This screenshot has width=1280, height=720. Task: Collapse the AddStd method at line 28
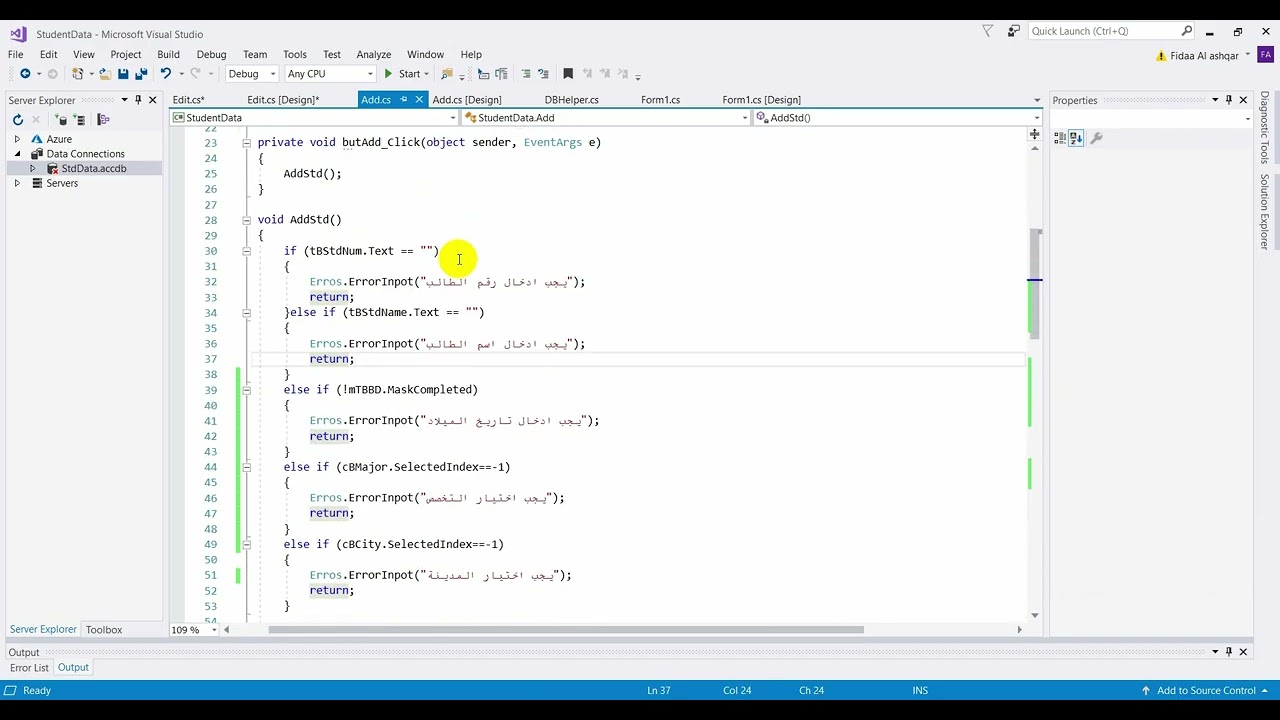pyautogui.click(x=246, y=220)
